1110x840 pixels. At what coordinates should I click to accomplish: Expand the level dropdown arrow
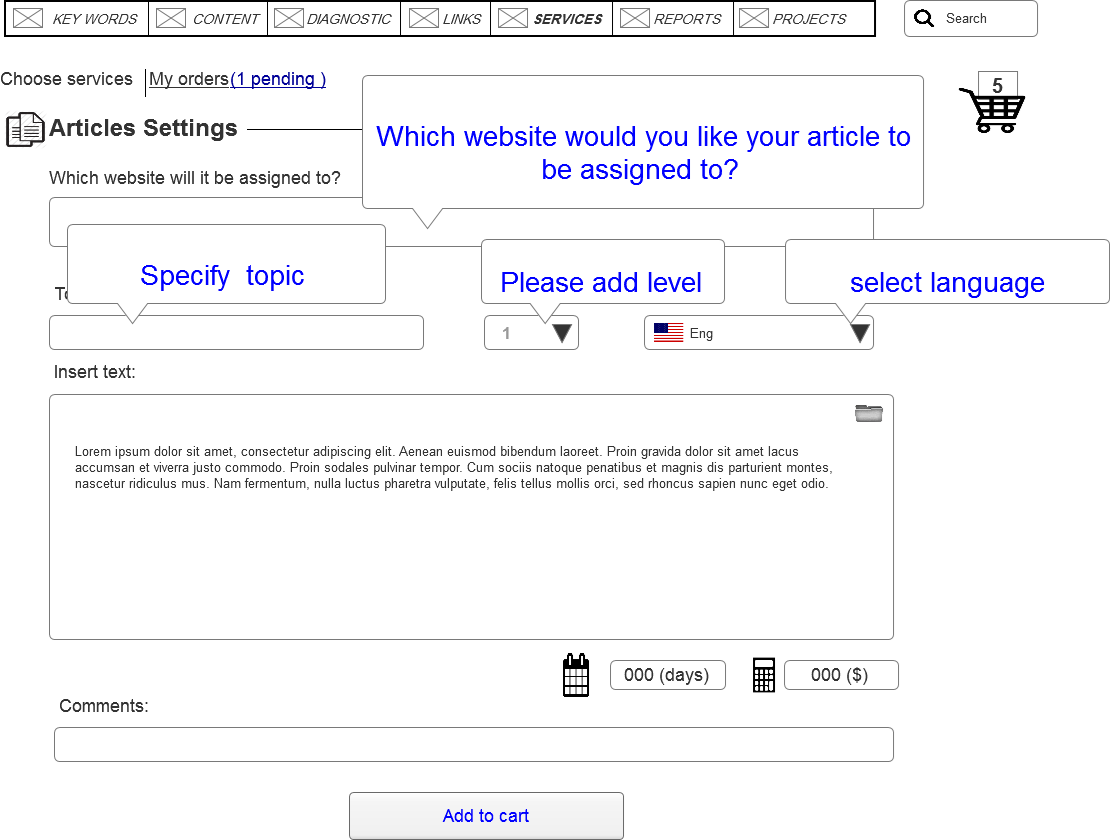tap(562, 333)
